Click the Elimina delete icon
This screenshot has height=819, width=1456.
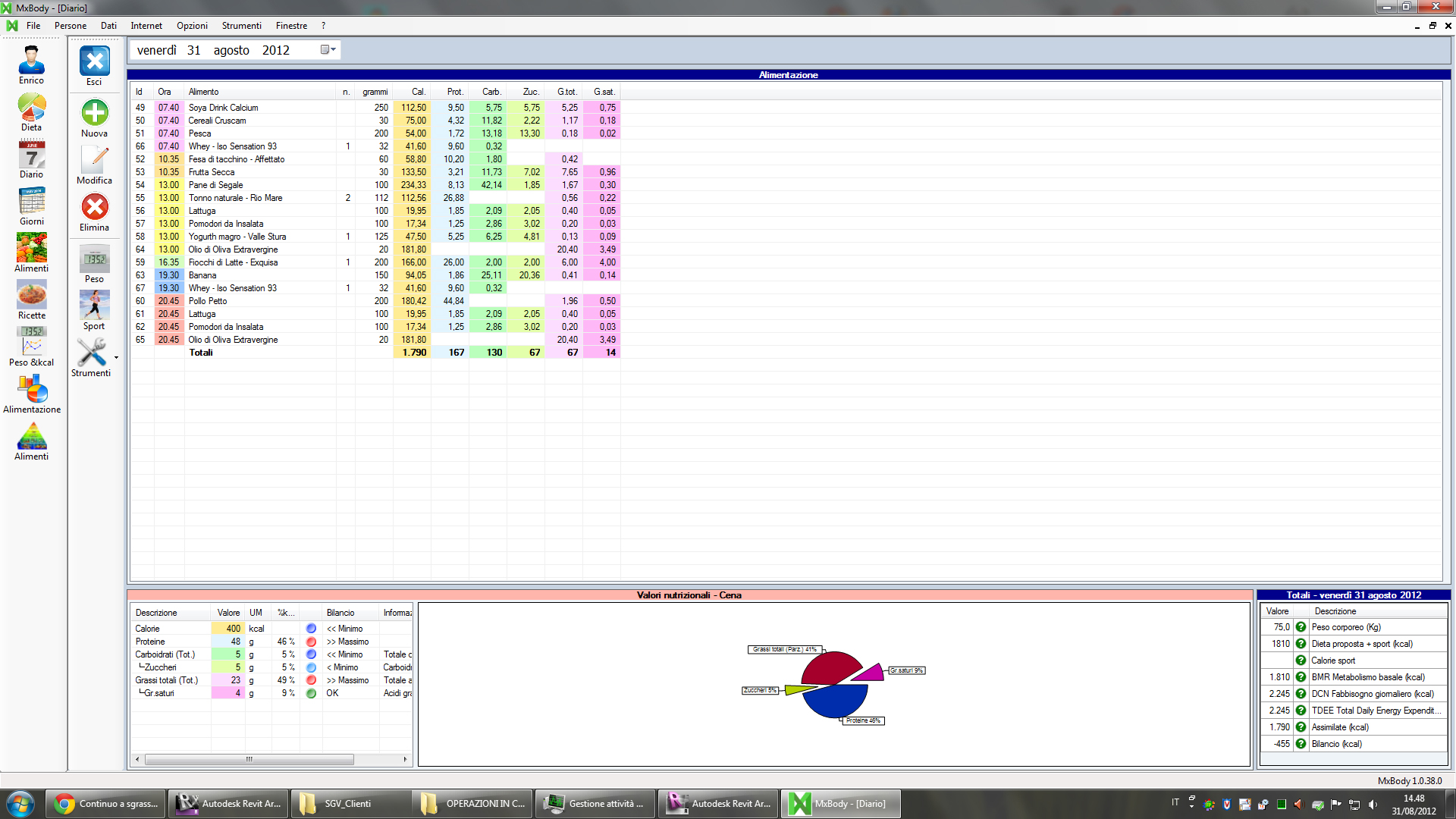click(94, 207)
